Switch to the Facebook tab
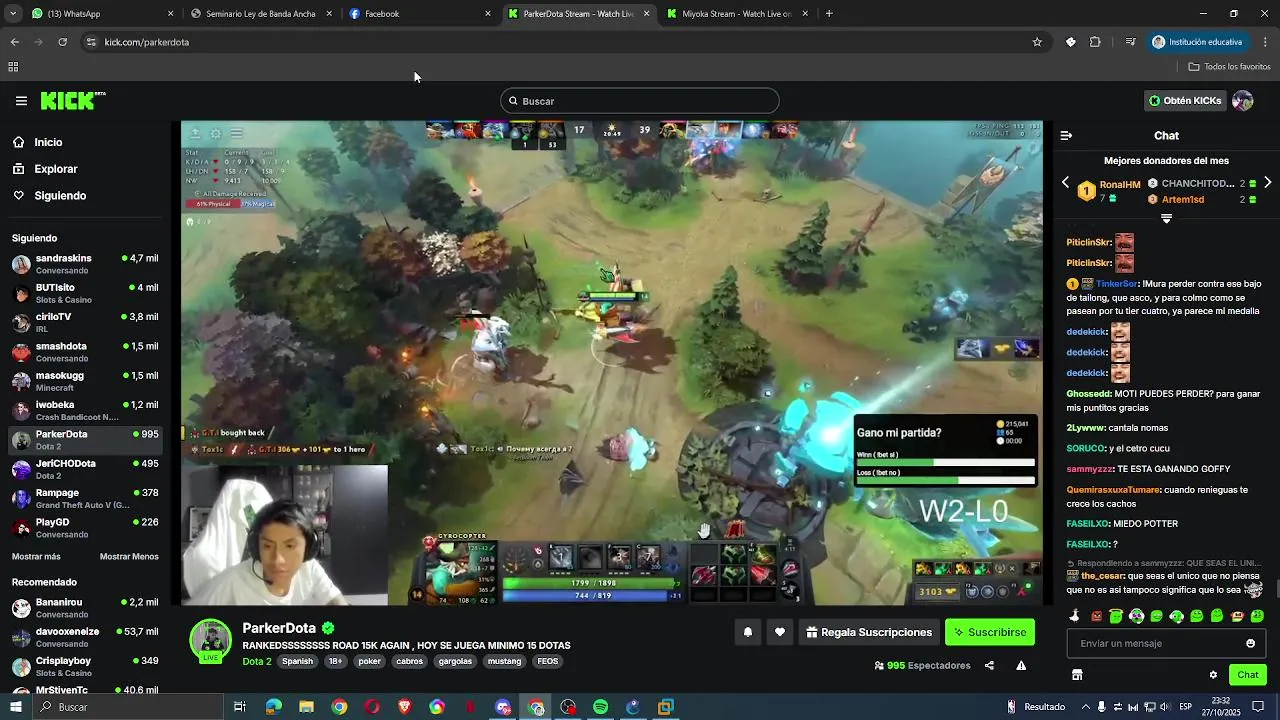The image size is (1280, 720). tap(420, 14)
